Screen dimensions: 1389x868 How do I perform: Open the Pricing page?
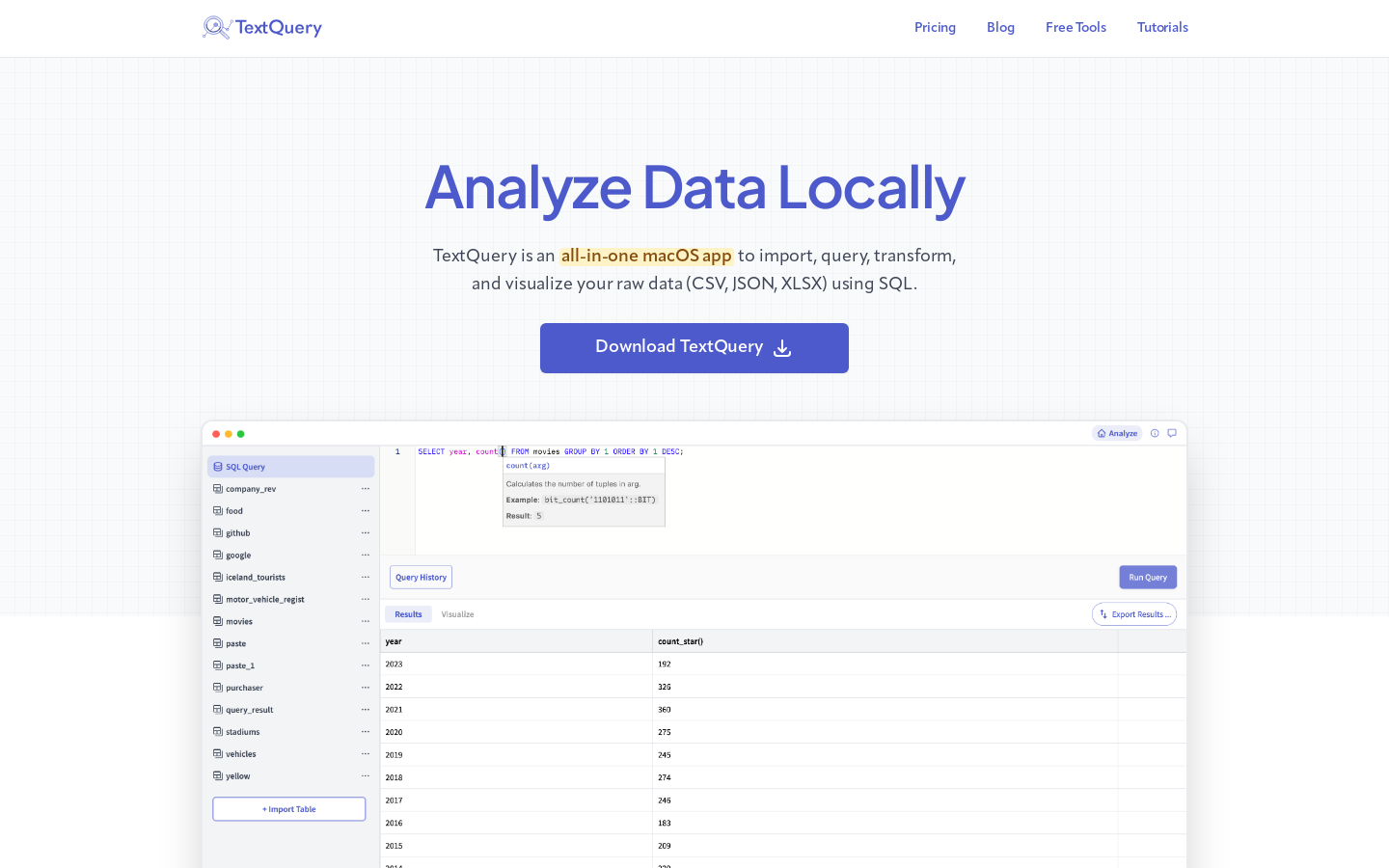935,27
